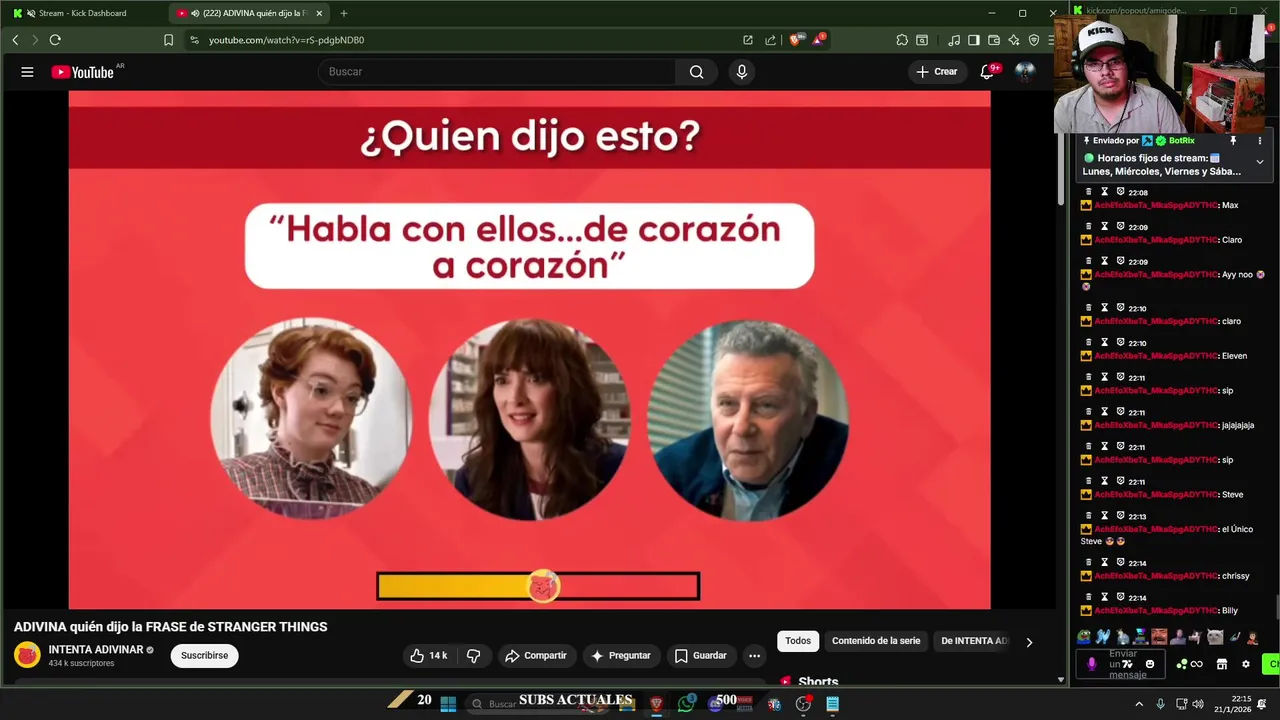This screenshot has height=720, width=1280.
Task: Click the YouTube page vertical scrollbar arrow
Action: [1061, 680]
